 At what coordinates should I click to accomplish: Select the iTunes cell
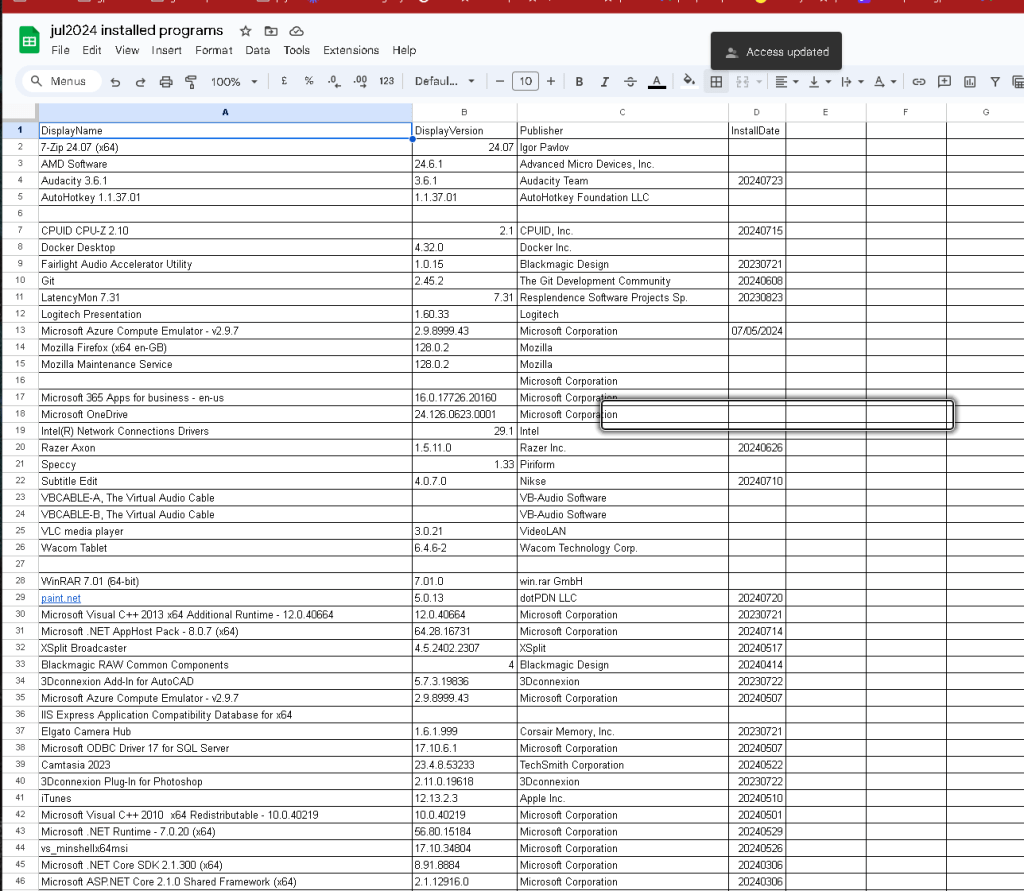click(225, 798)
